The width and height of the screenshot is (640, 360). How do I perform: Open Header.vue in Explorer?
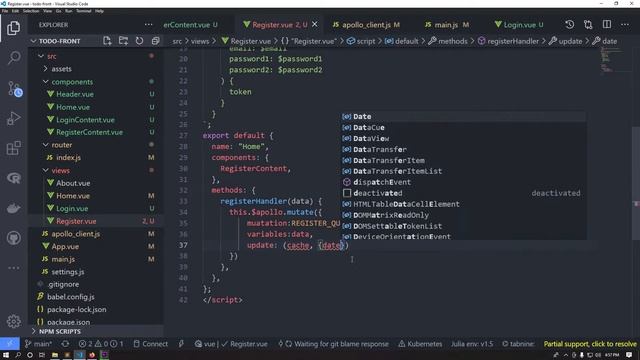point(75,94)
